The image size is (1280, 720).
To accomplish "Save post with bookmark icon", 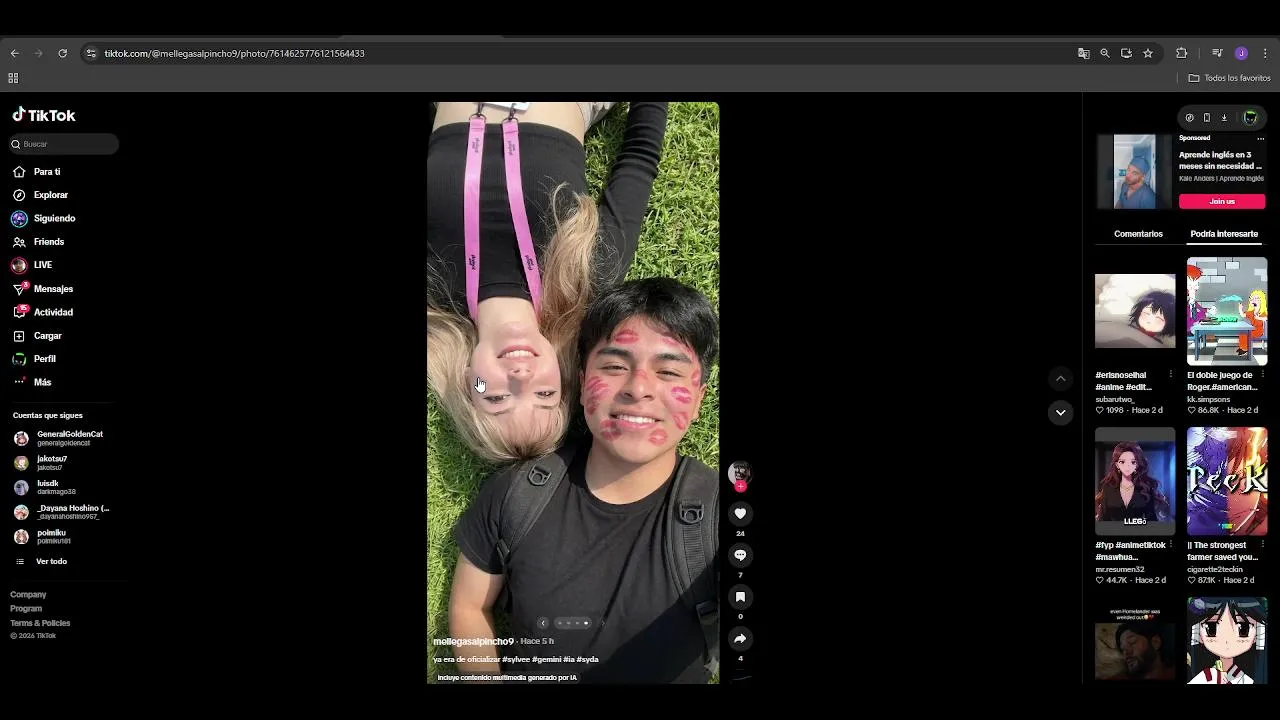I will (740, 597).
